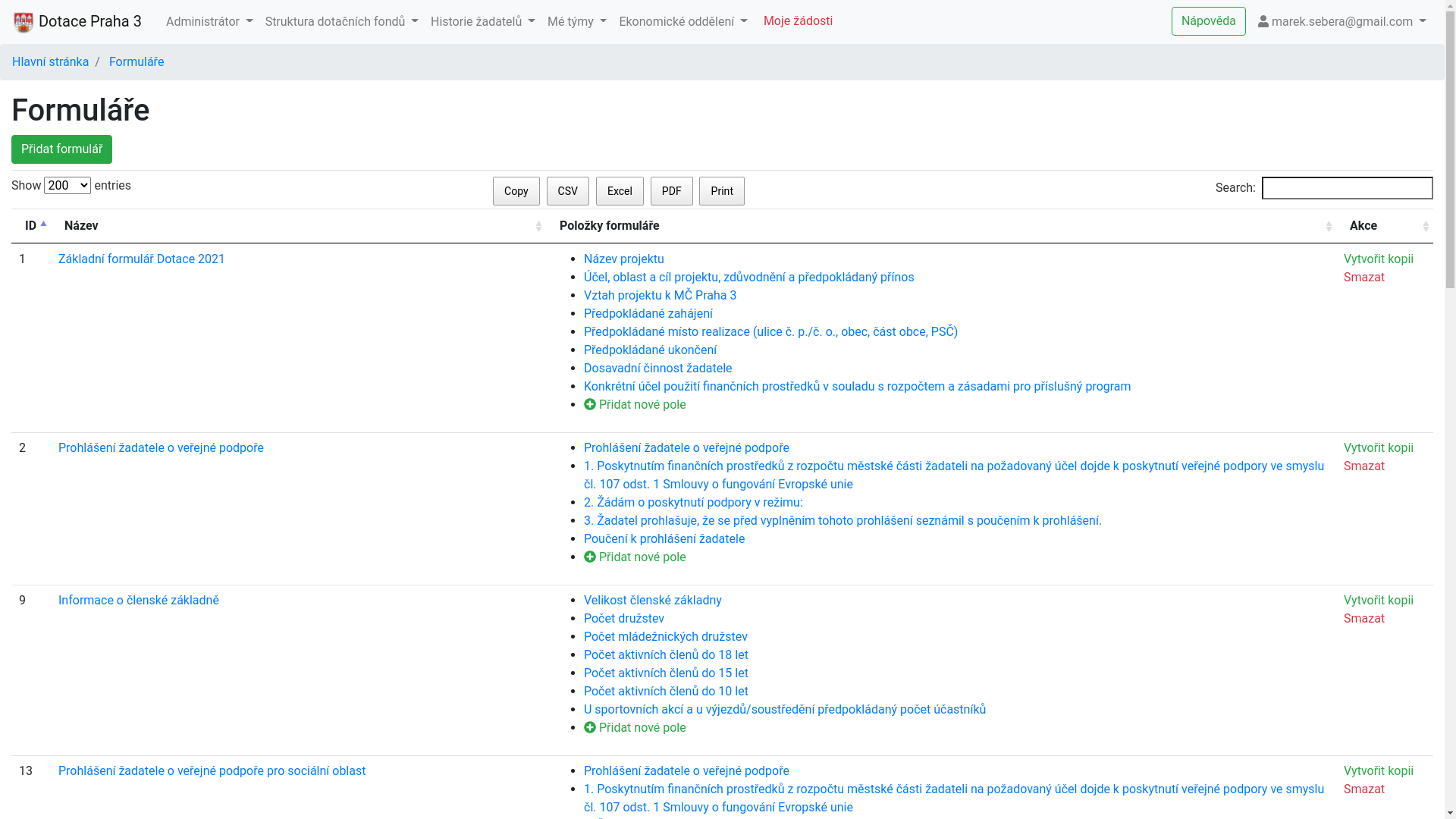Image resolution: width=1456 pixels, height=819 pixels.
Task: Click the Dotace Praha 3 coat-of-arms logo
Action: 24,22
